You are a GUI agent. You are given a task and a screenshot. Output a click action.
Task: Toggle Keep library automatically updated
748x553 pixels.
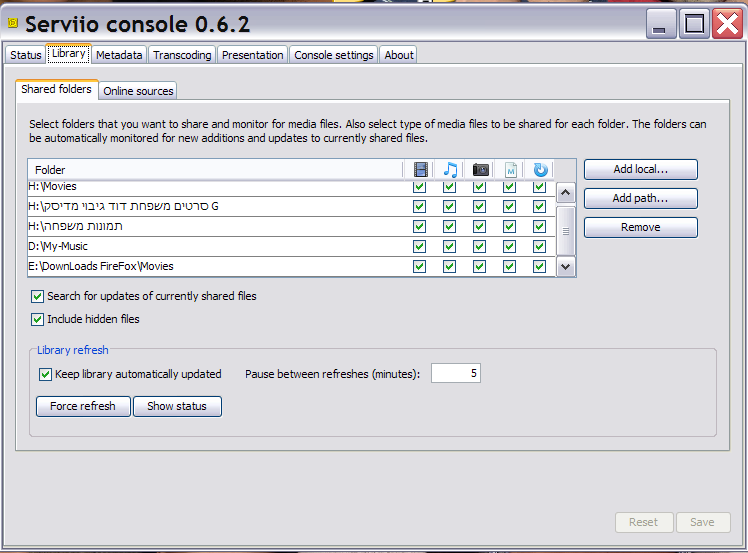pyautogui.click(x=45, y=374)
